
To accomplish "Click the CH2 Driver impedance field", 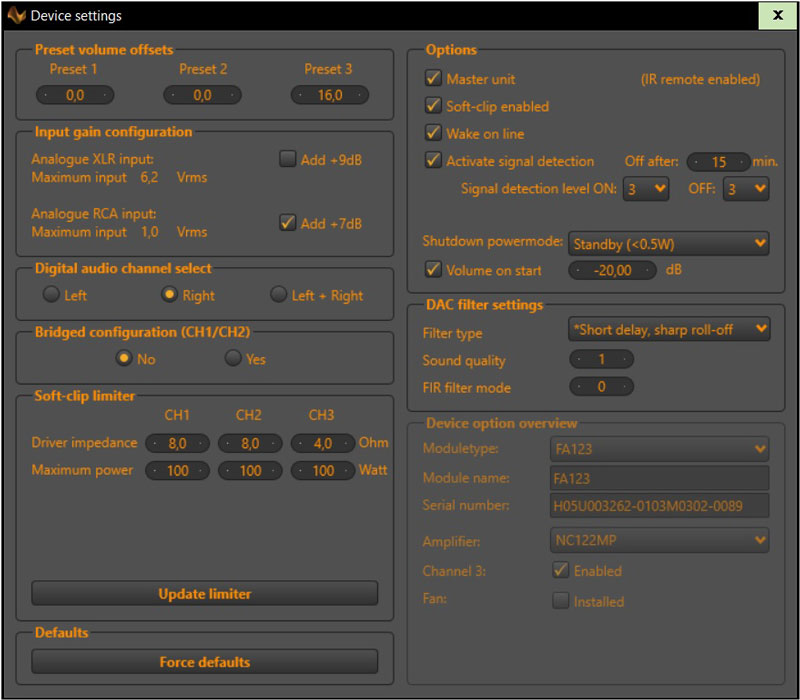I will point(250,443).
